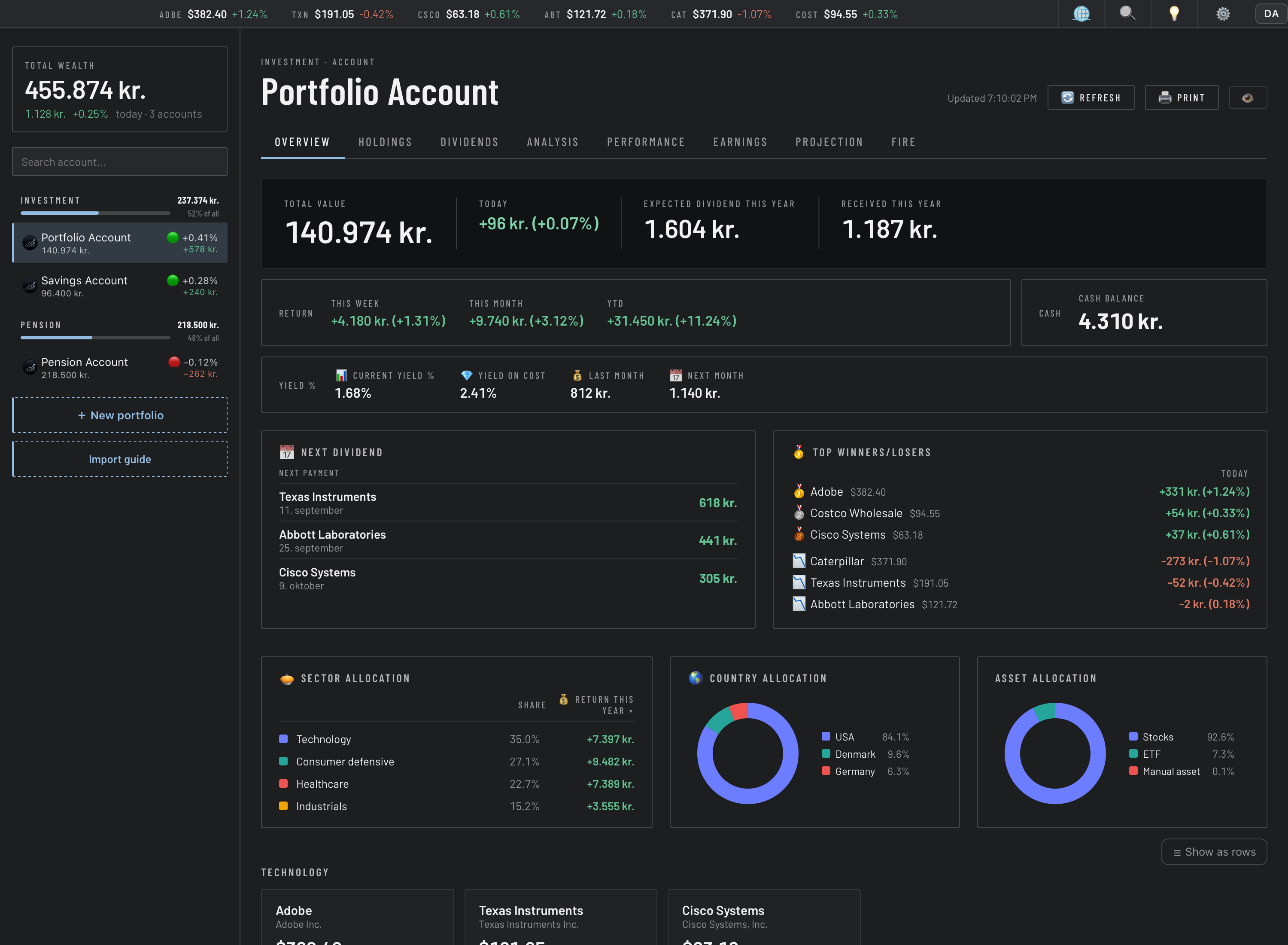
Task: Click Abbott Laboratories downtrend chart icon
Action: pos(799,604)
